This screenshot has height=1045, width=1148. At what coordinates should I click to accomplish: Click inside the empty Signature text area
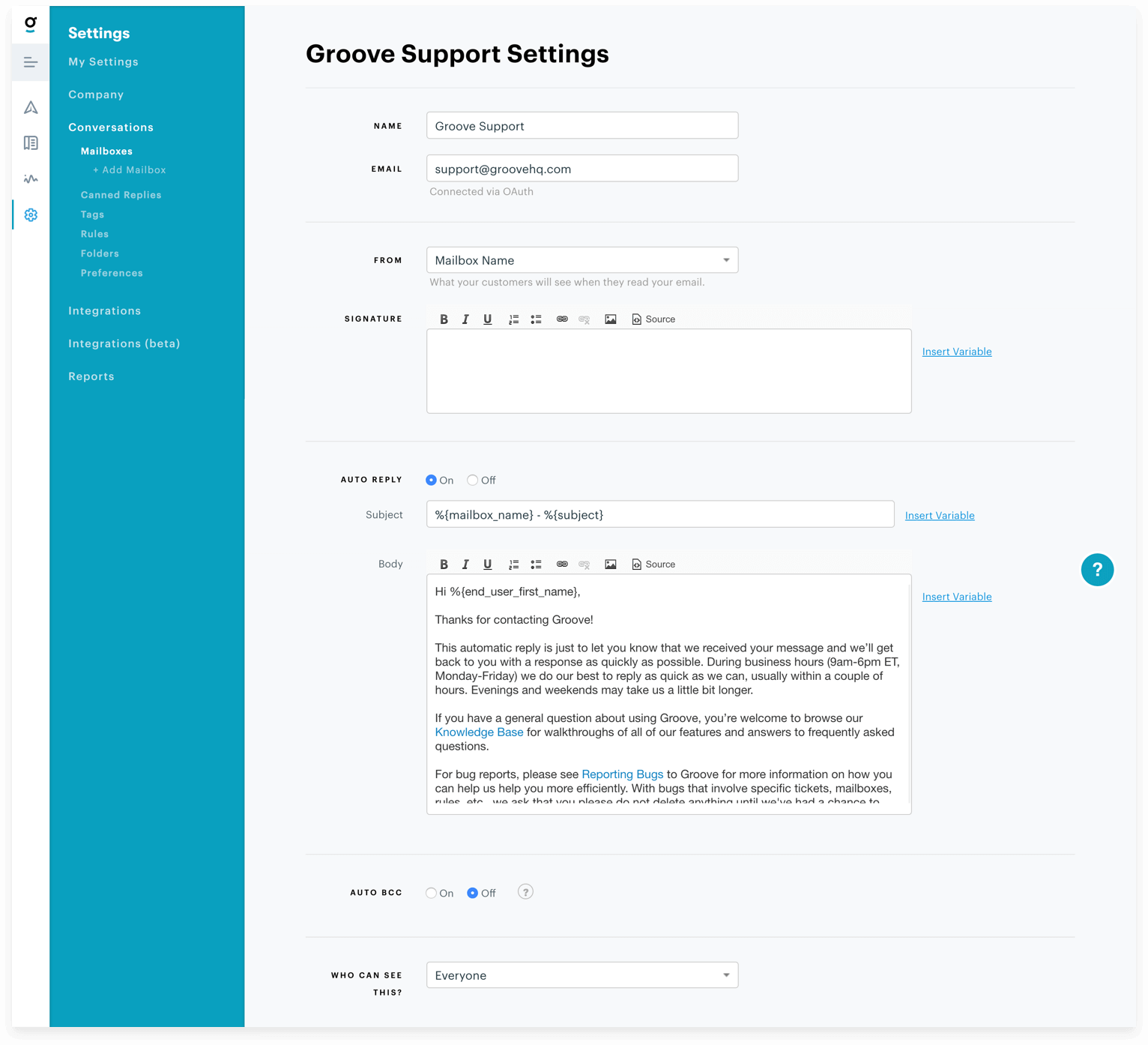click(x=669, y=372)
